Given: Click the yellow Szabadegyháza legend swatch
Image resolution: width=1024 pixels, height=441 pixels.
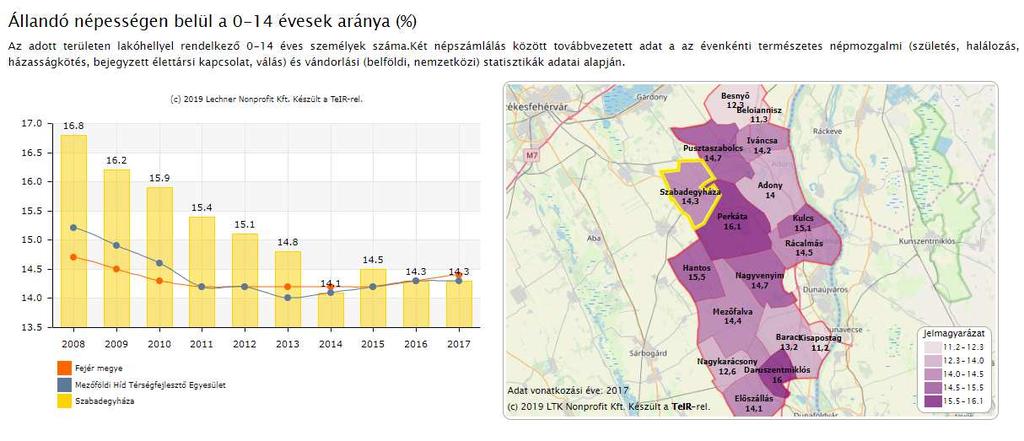Looking at the screenshot, I should point(63,402).
